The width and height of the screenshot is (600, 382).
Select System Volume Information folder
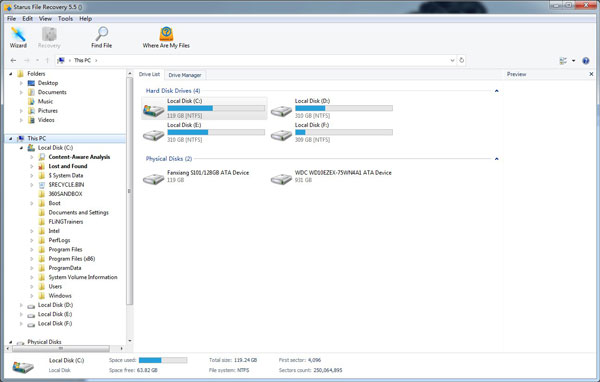[x=83, y=277]
